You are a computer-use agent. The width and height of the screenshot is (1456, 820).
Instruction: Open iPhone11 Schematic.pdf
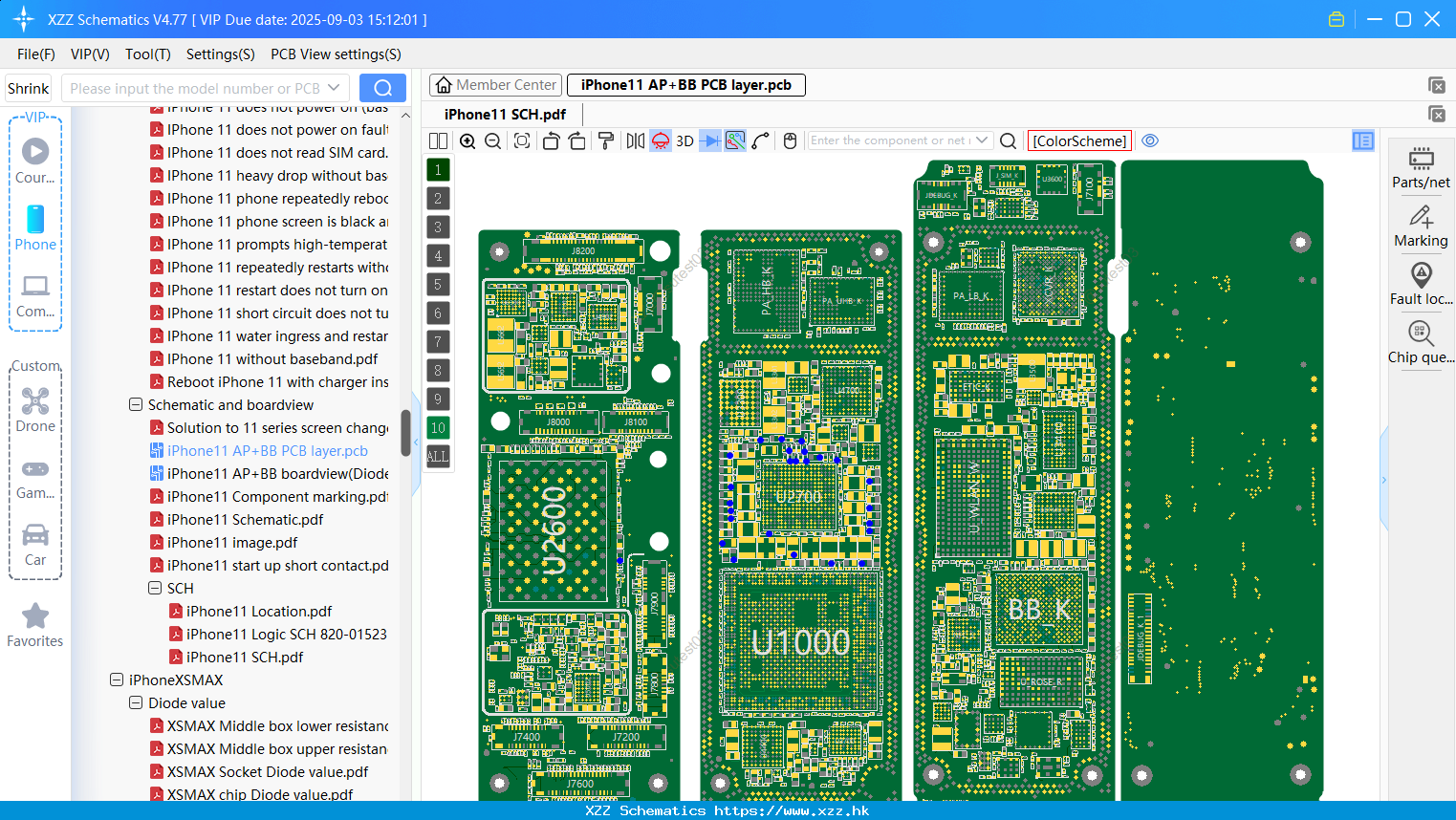tap(245, 520)
